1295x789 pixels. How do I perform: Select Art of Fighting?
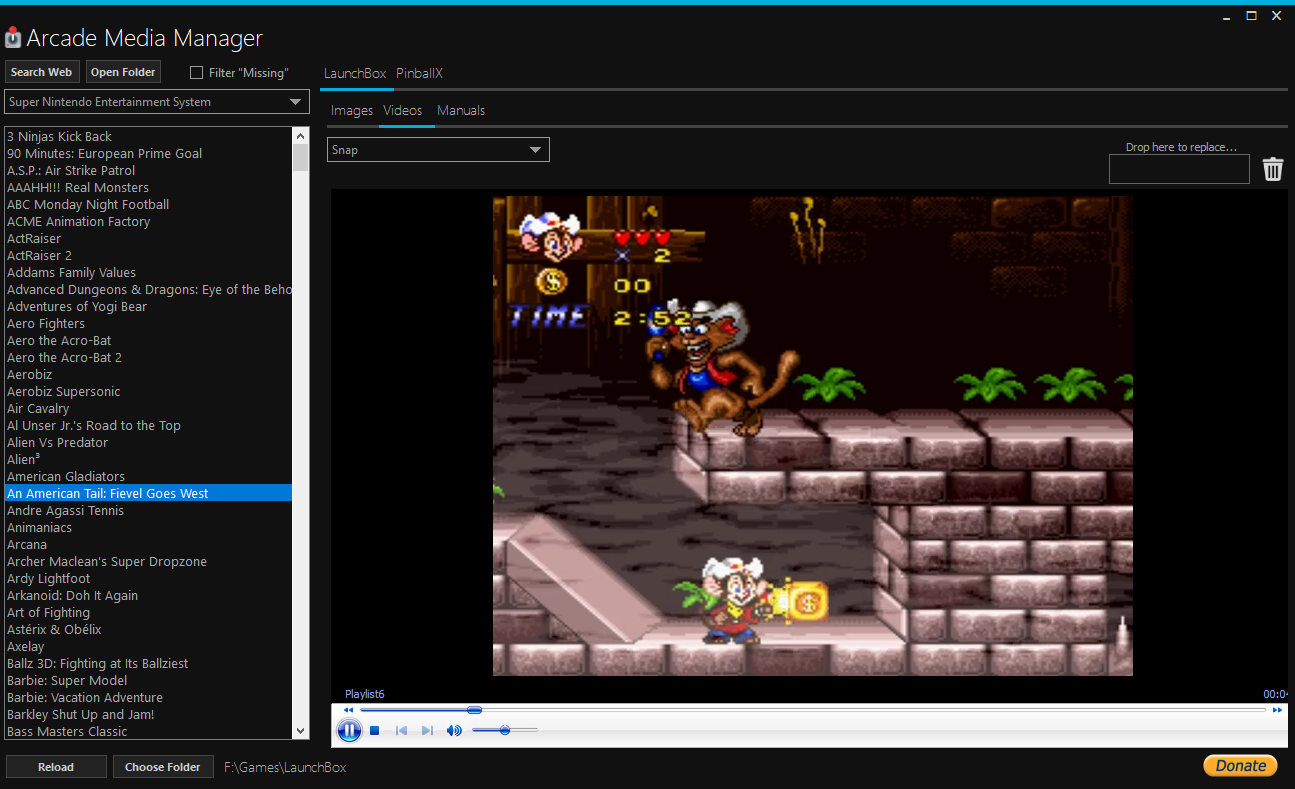click(149, 612)
